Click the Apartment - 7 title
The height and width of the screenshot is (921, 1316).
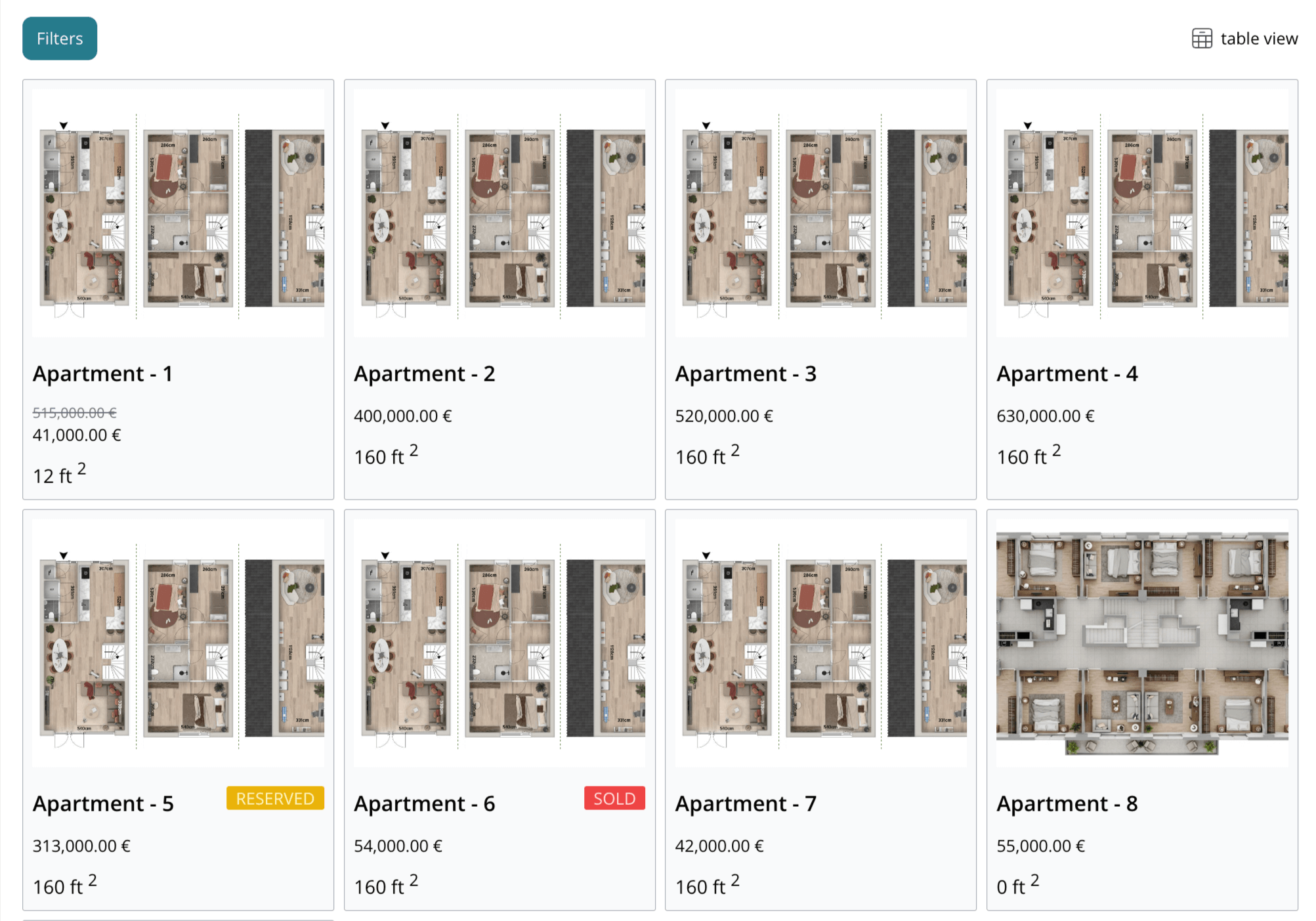[x=746, y=803]
